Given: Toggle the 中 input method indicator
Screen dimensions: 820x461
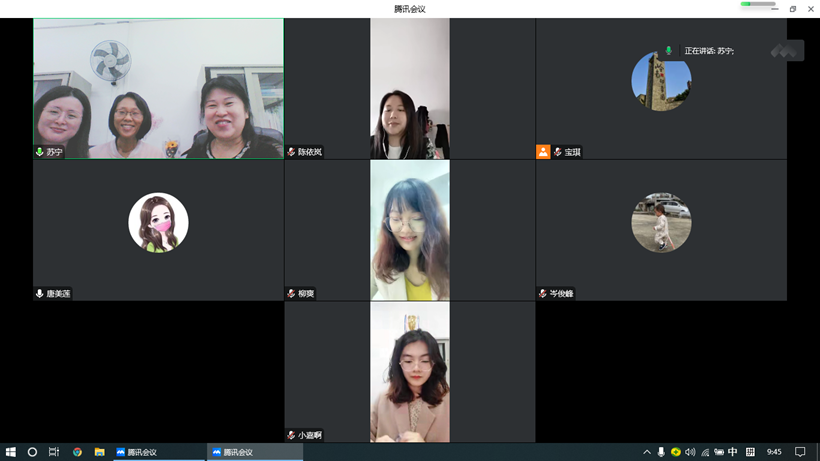Looking at the screenshot, I should (x=733, y=452).
